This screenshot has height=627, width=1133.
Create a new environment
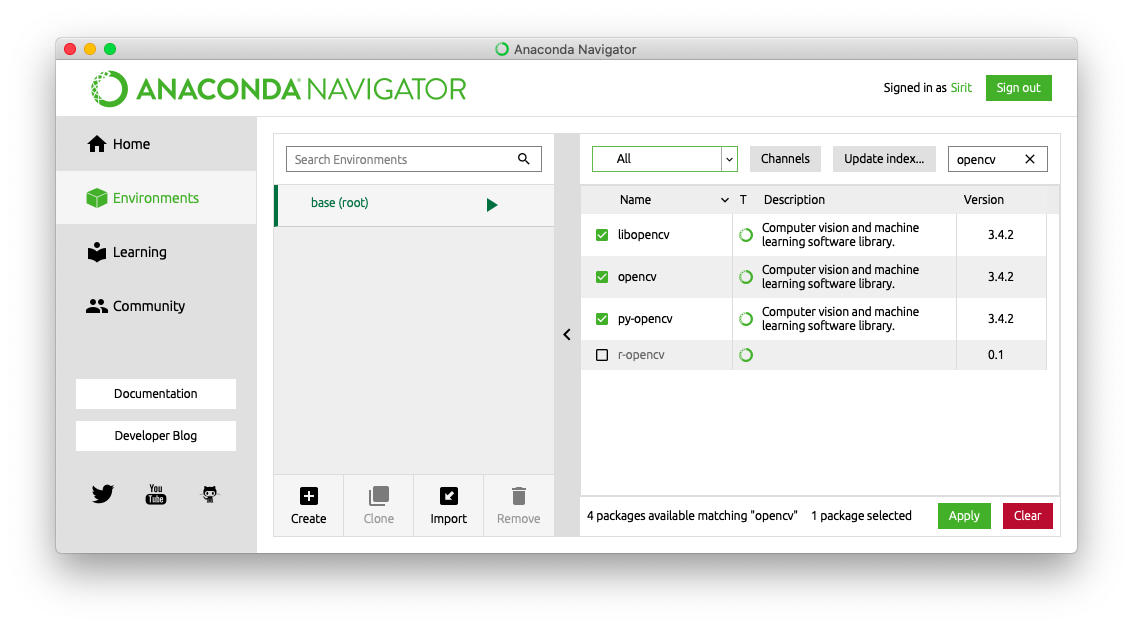(x=309, y=505)
